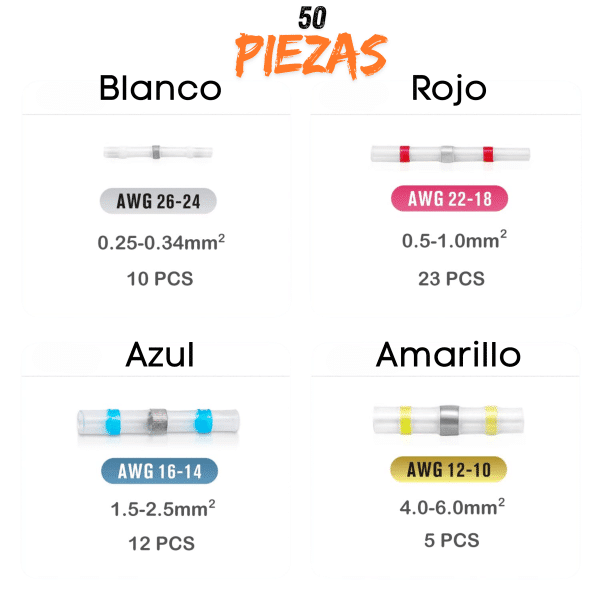Click the 23 PCS quantity label

point(451,279)
